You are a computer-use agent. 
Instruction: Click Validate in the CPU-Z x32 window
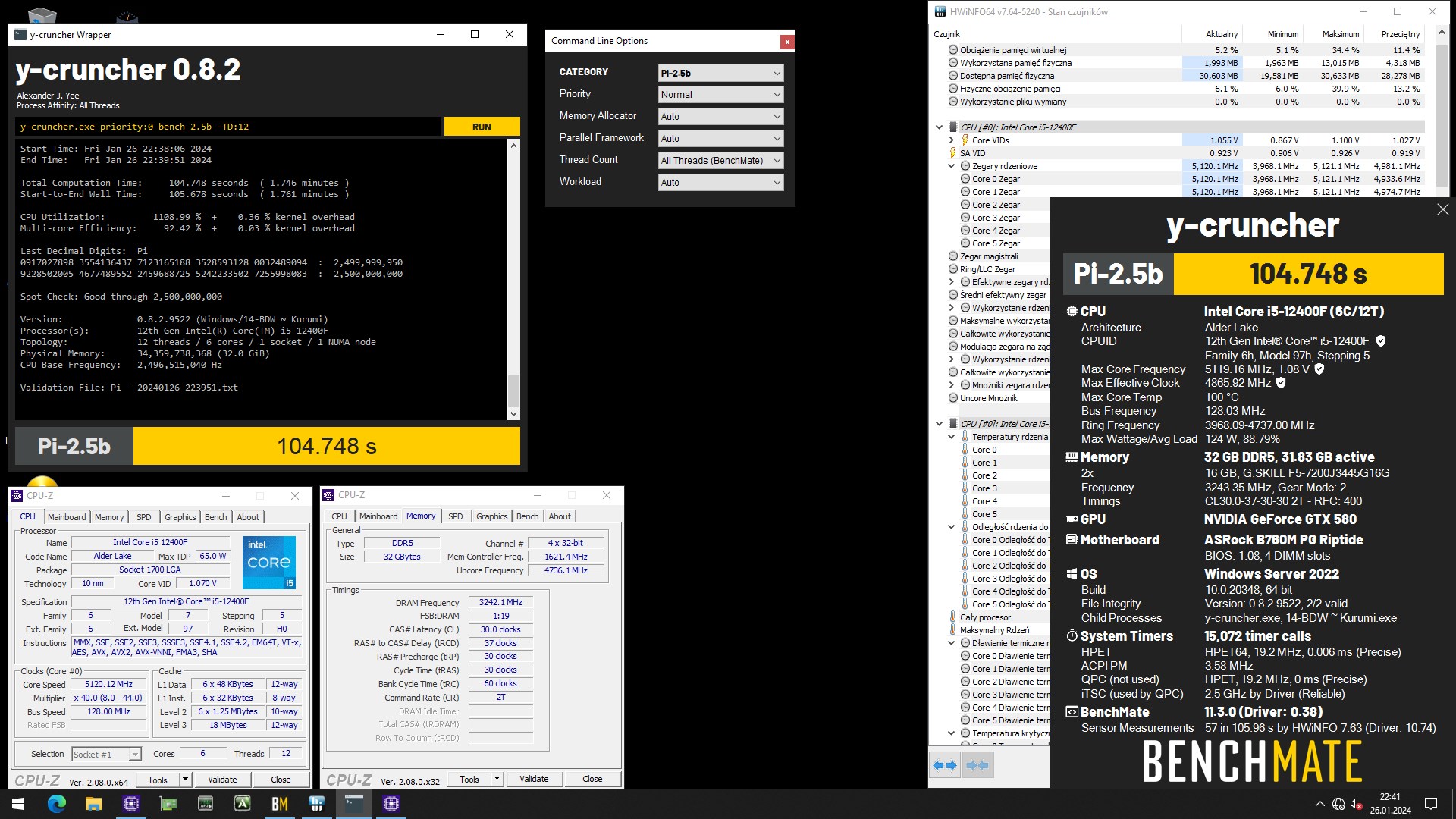tap(534, 779)
